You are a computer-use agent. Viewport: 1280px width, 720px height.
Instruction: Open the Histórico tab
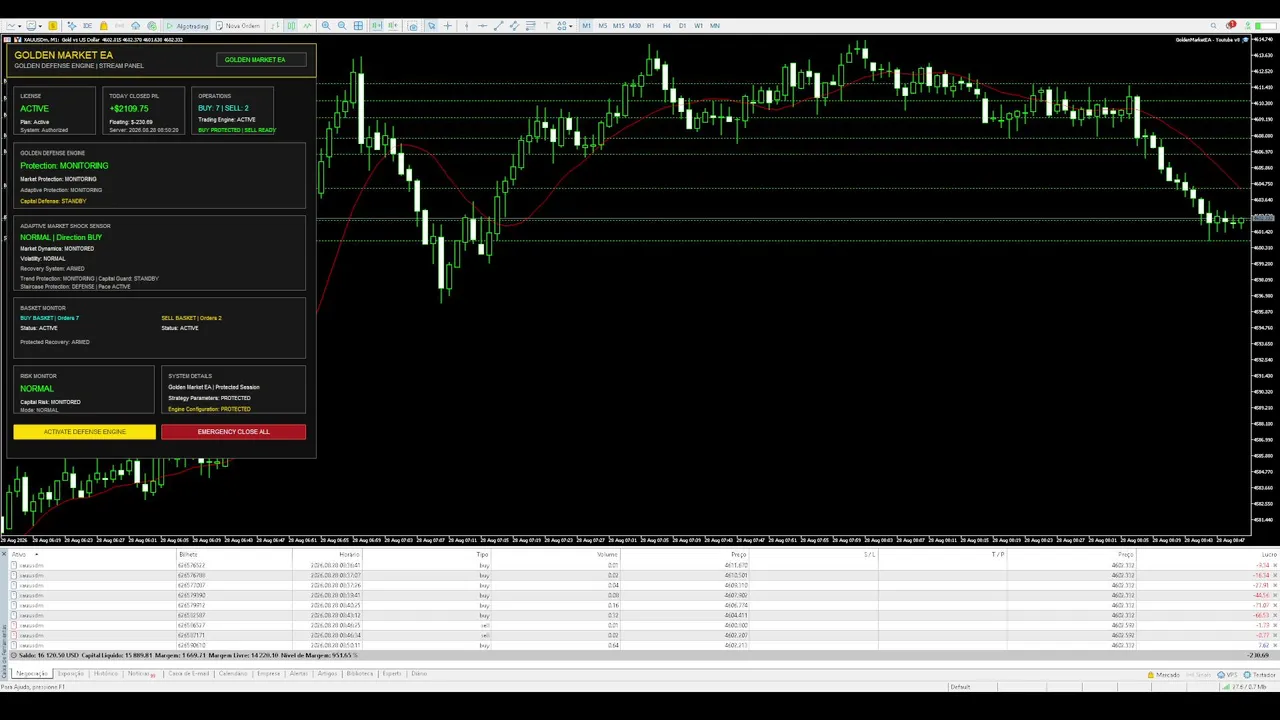point(106,673)
